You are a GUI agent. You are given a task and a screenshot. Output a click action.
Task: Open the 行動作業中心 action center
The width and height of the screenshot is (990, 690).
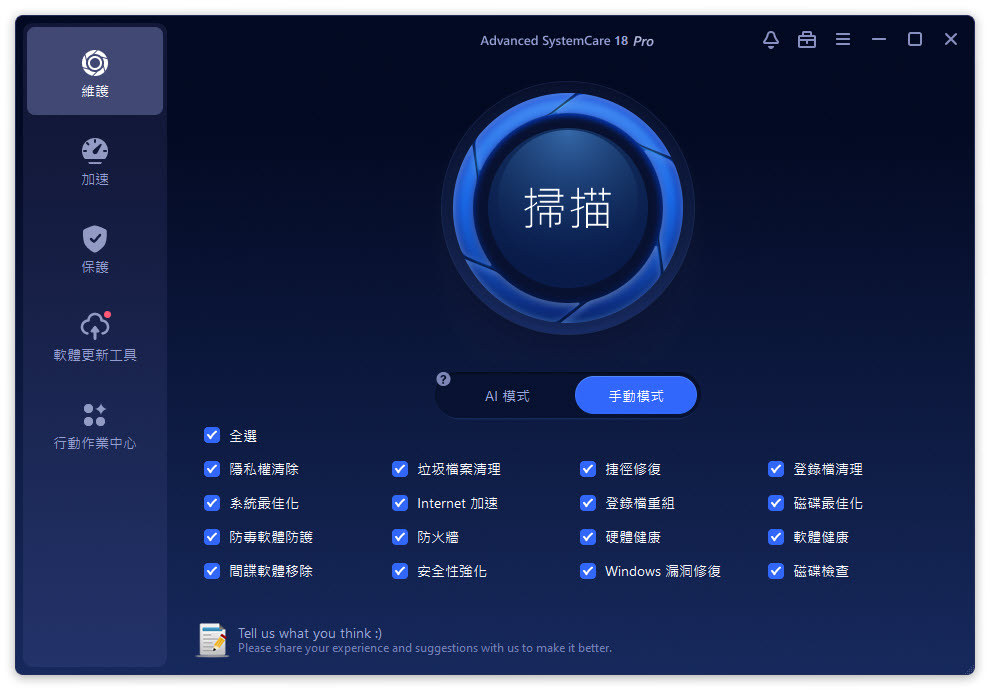[95, 425]
